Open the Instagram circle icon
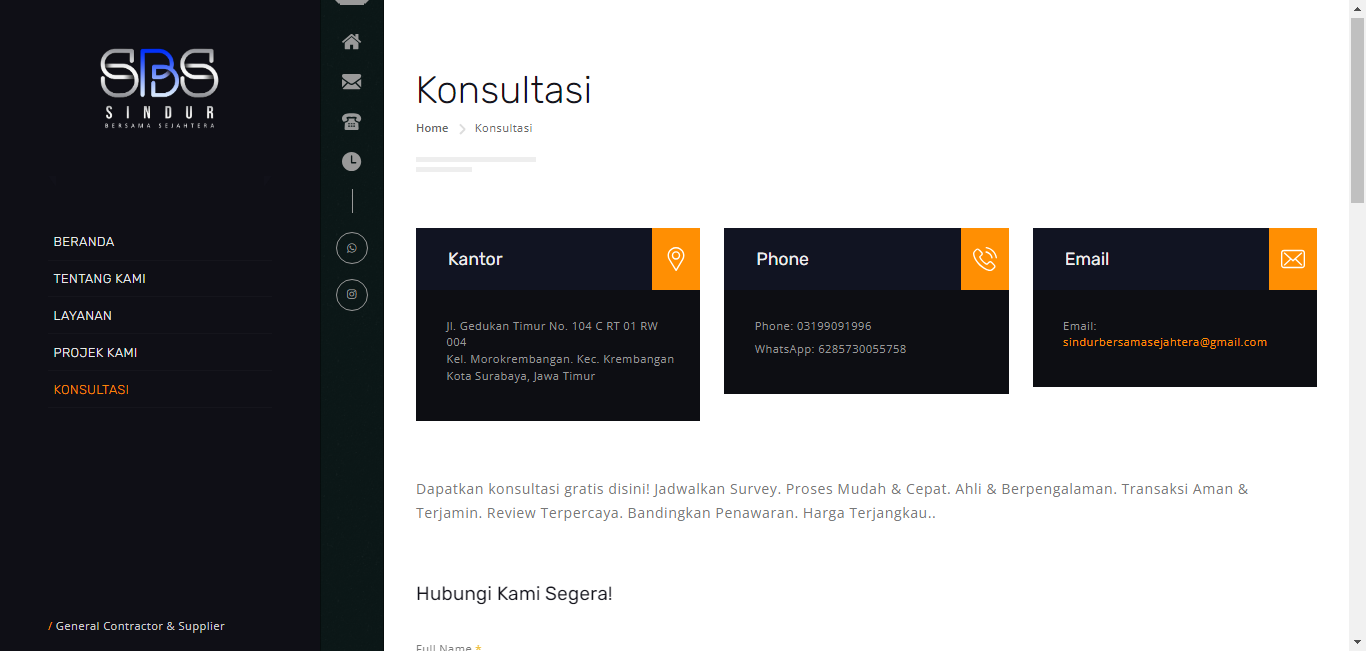1366x651 pixels. [x=352, y=295]
